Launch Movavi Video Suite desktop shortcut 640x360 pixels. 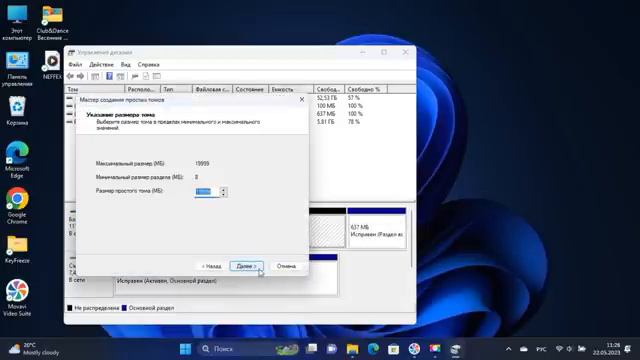pyautogui.click(x=17, y=298)
